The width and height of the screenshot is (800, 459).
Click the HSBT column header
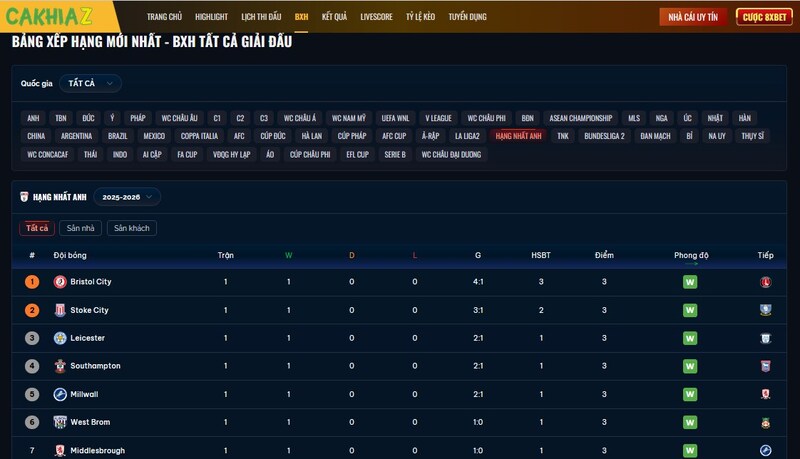541,255
